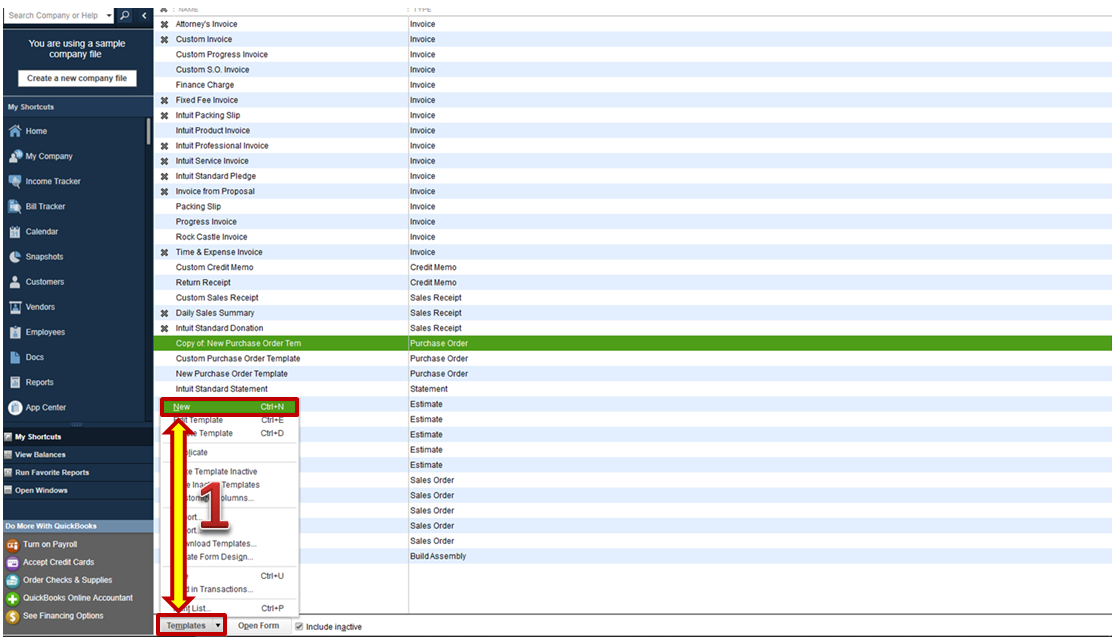Select Finance Charge template row

[633, 85]
